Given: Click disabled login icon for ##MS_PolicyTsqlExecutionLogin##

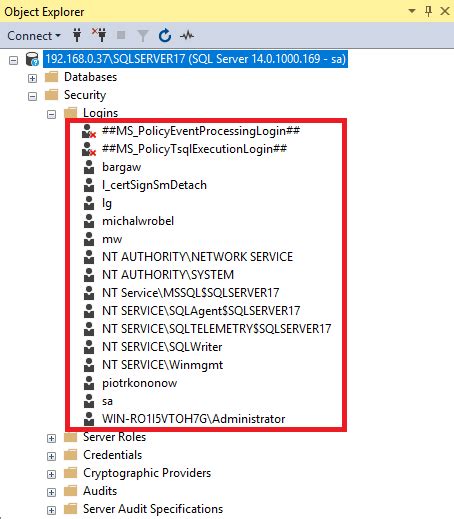Looking at the screenshot, I should 89,149.
